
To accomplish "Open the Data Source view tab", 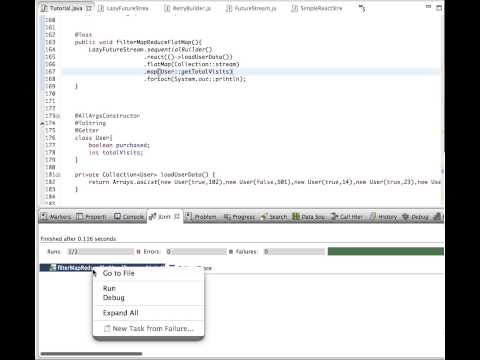I will coord(309,217).
